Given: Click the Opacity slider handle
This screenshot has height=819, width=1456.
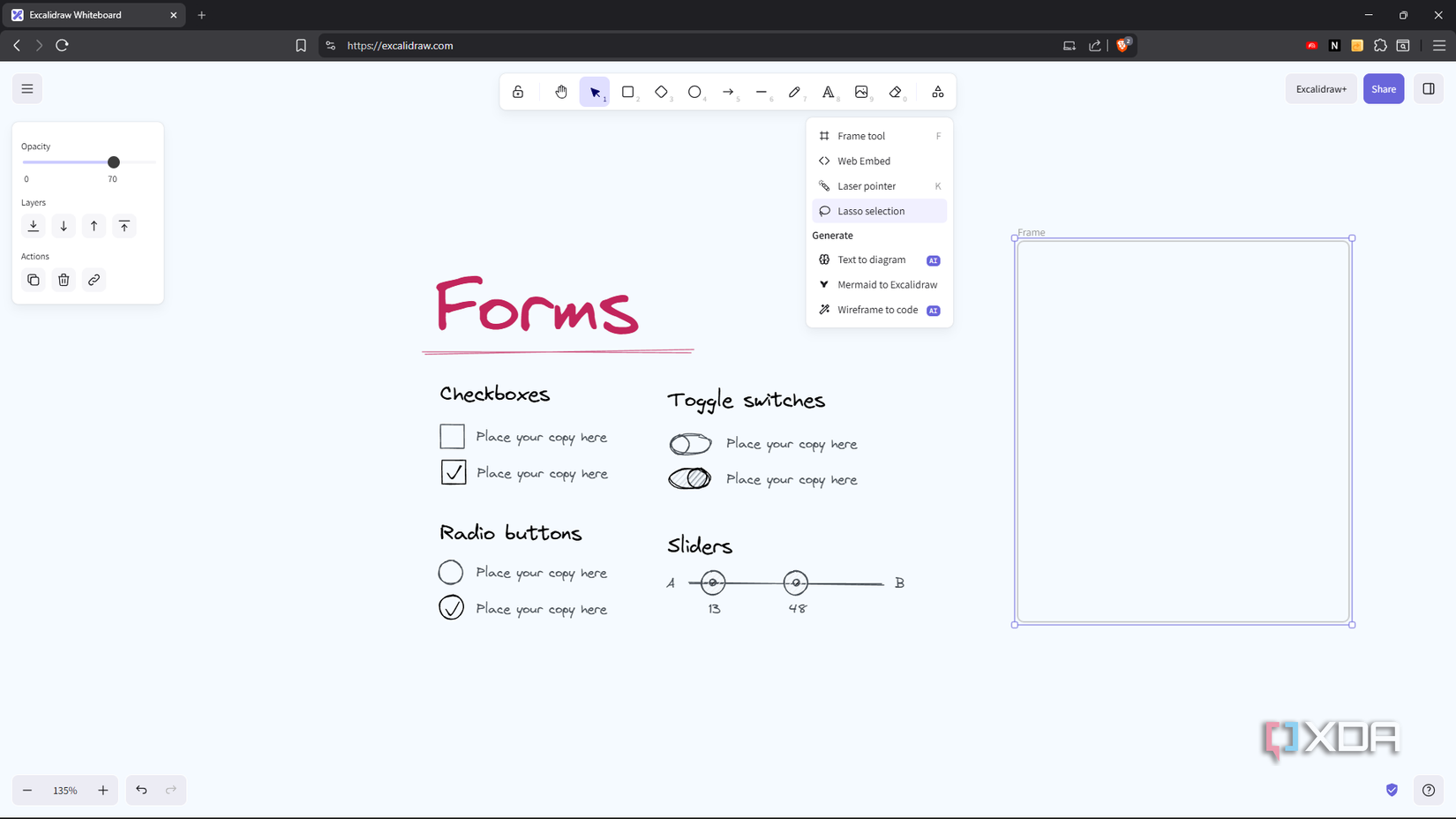Looking at the screenshot, I should tap(114, 162).
